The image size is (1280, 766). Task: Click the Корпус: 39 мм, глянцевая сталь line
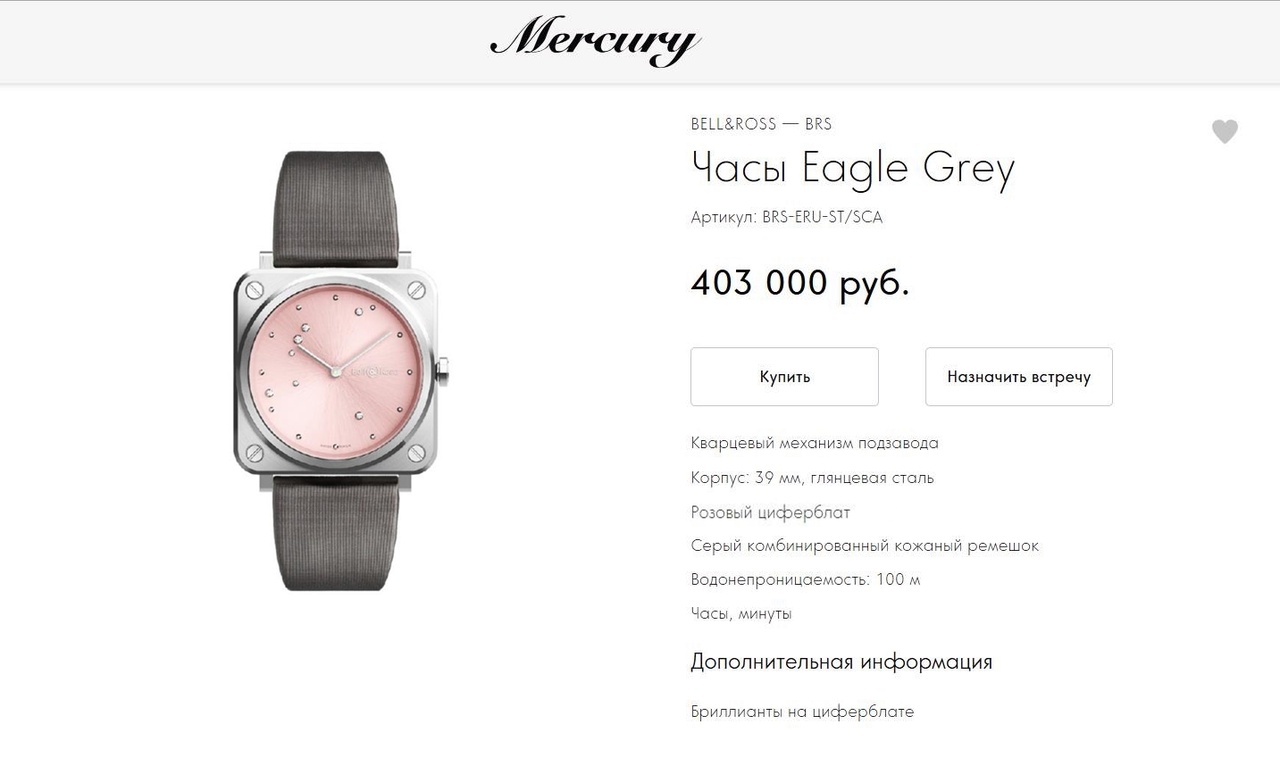[812, 478]
